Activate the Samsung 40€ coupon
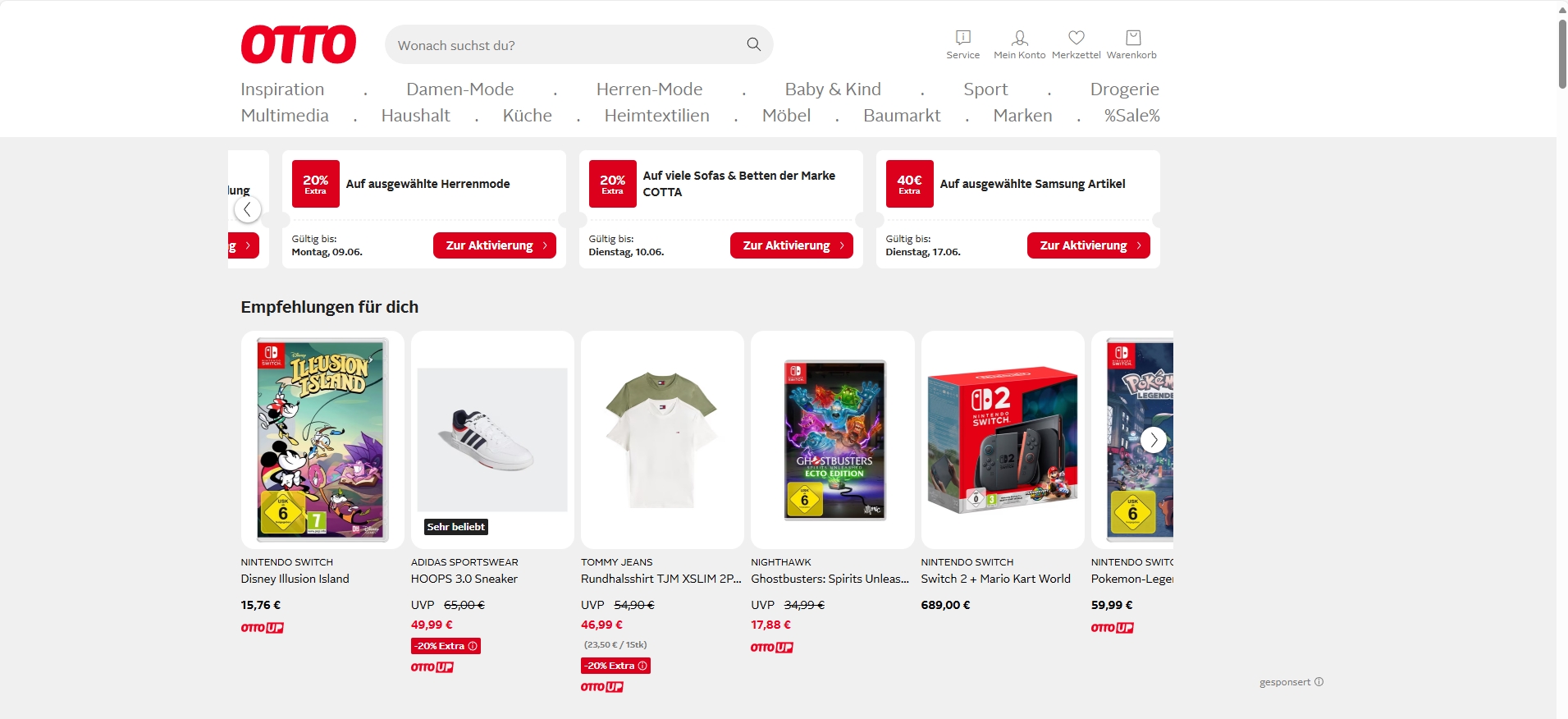The width and height of the screenshot is (1568, 719). [x=1088, y=245]
